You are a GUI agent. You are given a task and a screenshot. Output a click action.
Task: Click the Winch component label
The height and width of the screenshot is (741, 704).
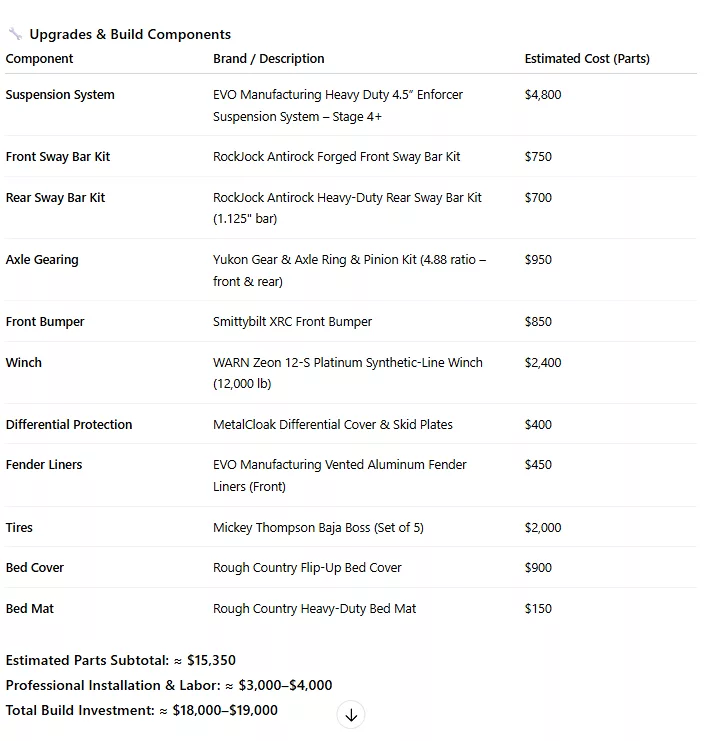[x=24, y=363]
